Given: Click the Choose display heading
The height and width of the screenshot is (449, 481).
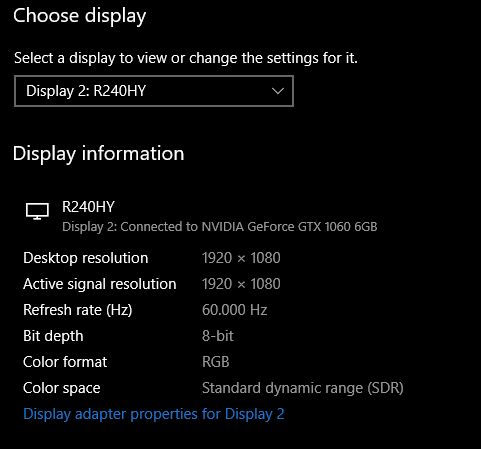Looking at the screenshot, I should click(80, 16).
